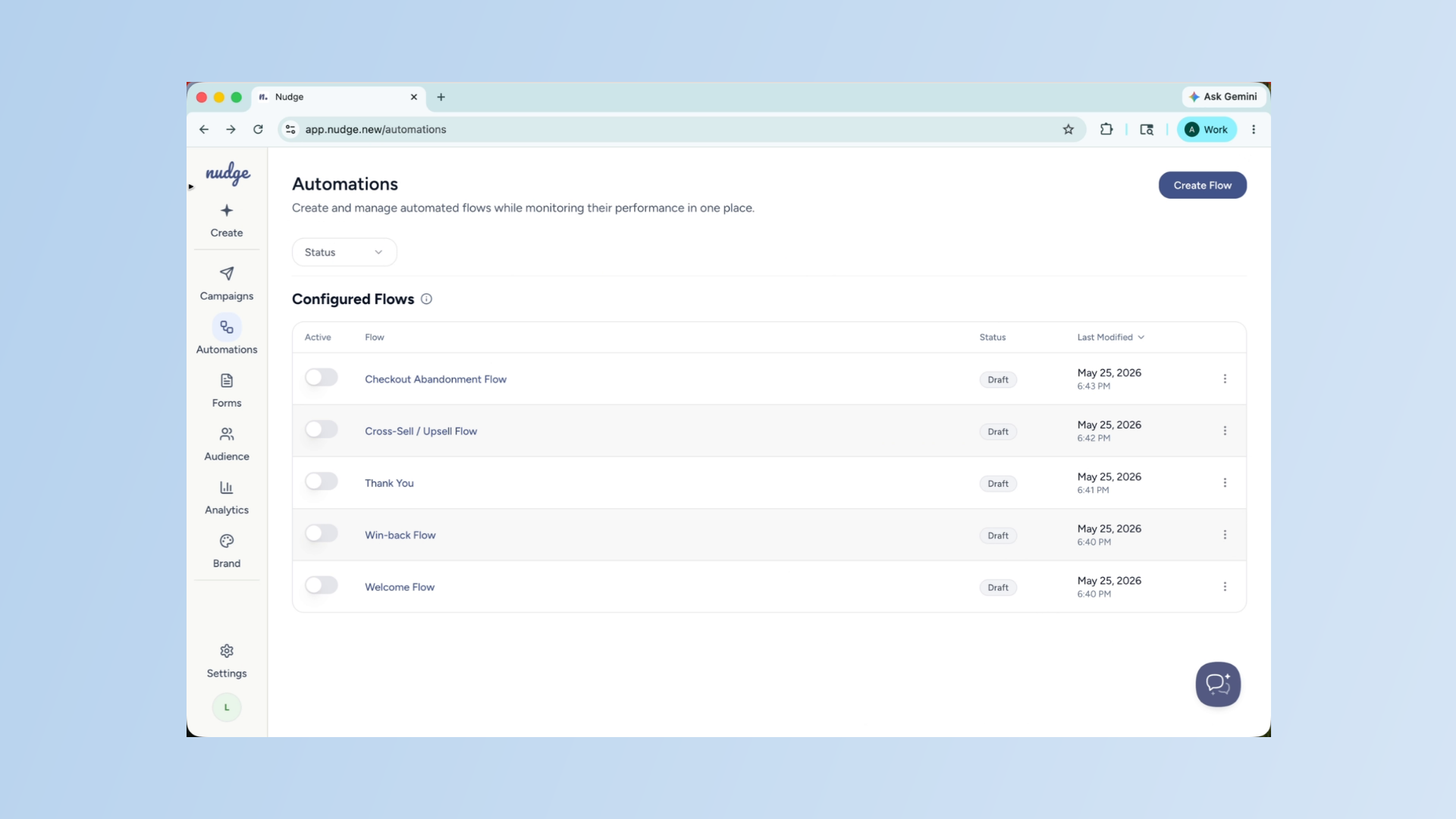Image resolution: width=1456 pixels, height=819 pixels.
Task: Open the Automations sidebar icon
Action: (227, 328)
